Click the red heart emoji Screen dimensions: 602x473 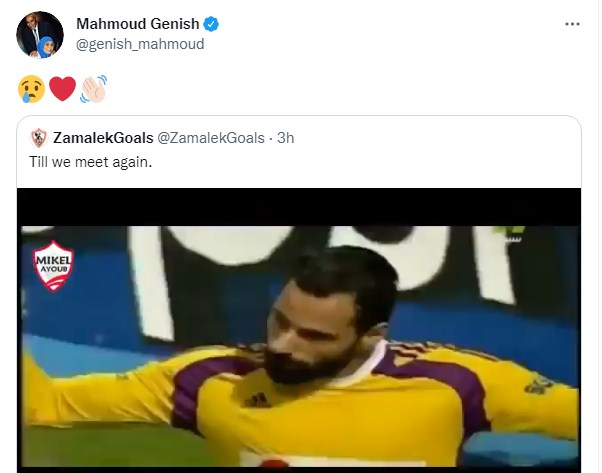click(x=62, y=89)
